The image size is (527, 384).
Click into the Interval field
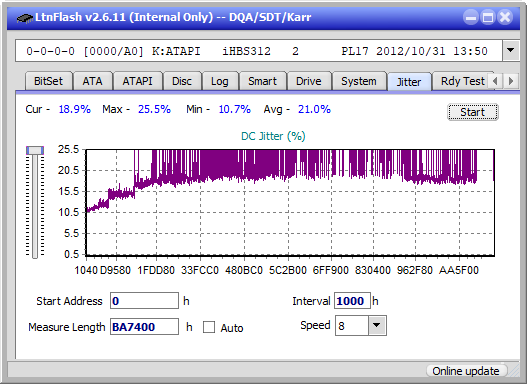pyautogui.click(x=352, y=301)
